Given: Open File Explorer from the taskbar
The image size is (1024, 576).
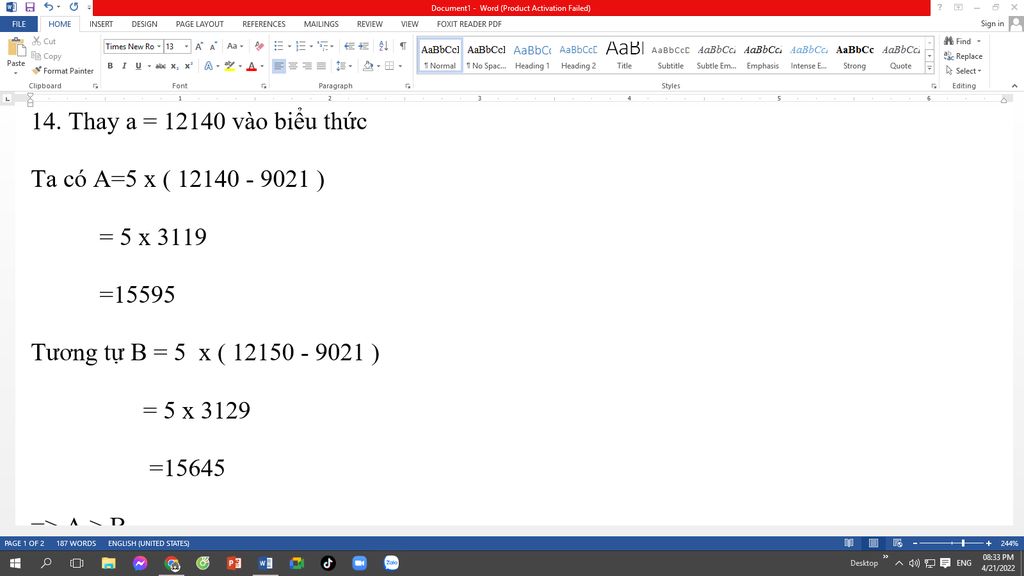Looking at the screenshot, I should (108, 563).
